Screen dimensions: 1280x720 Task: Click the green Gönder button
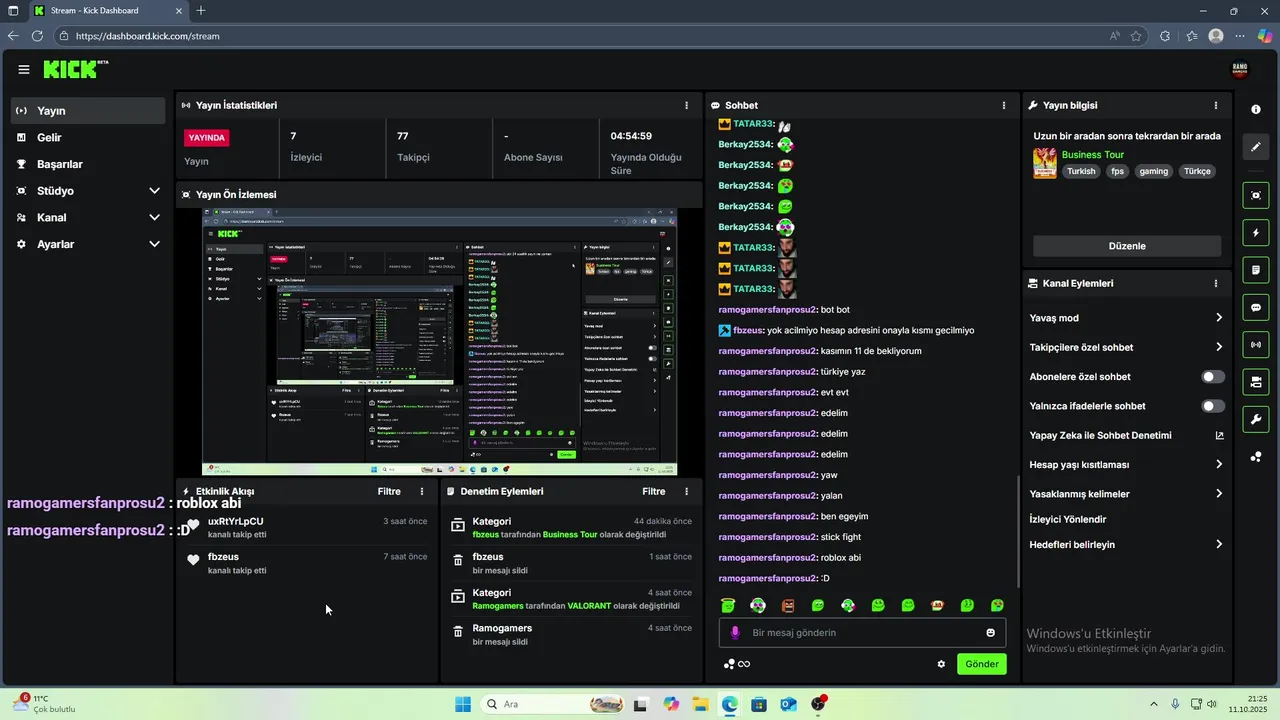coord(982,664)
